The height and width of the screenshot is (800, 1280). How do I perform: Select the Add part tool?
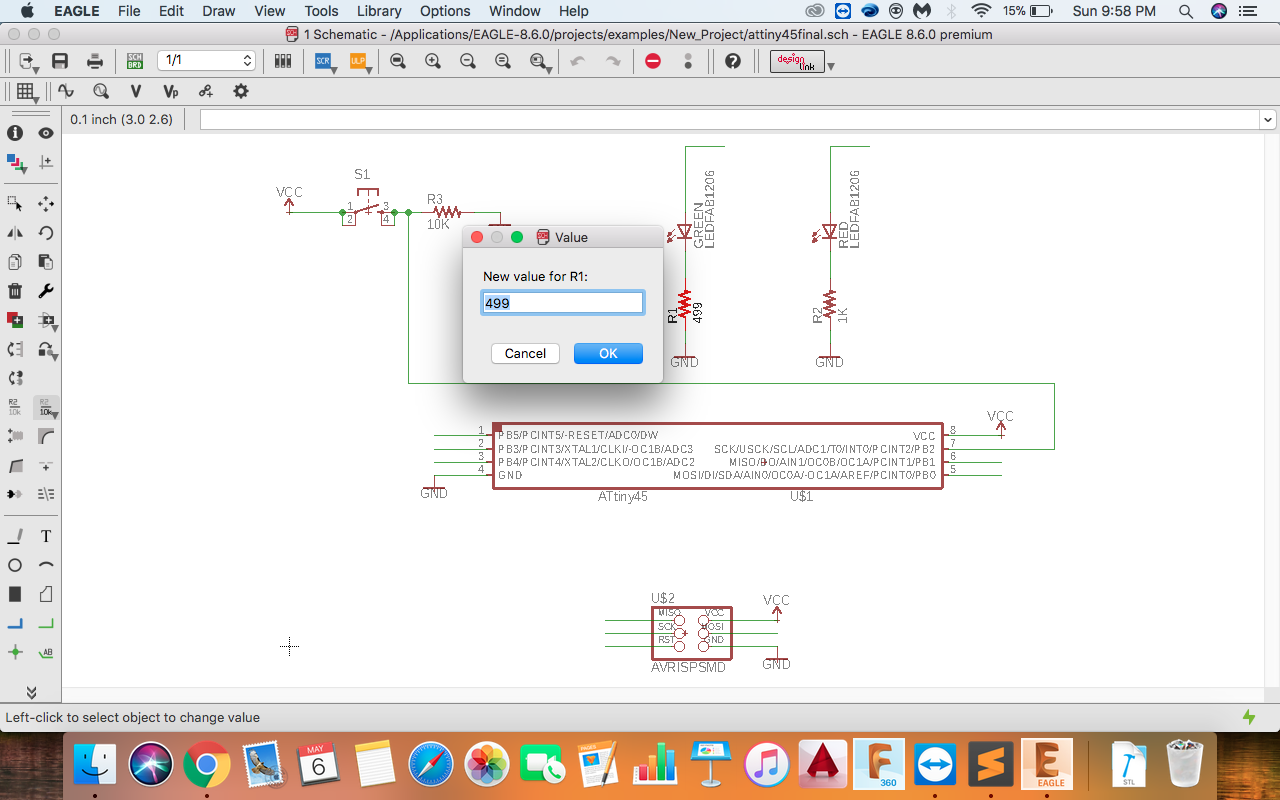pos(15,320)
